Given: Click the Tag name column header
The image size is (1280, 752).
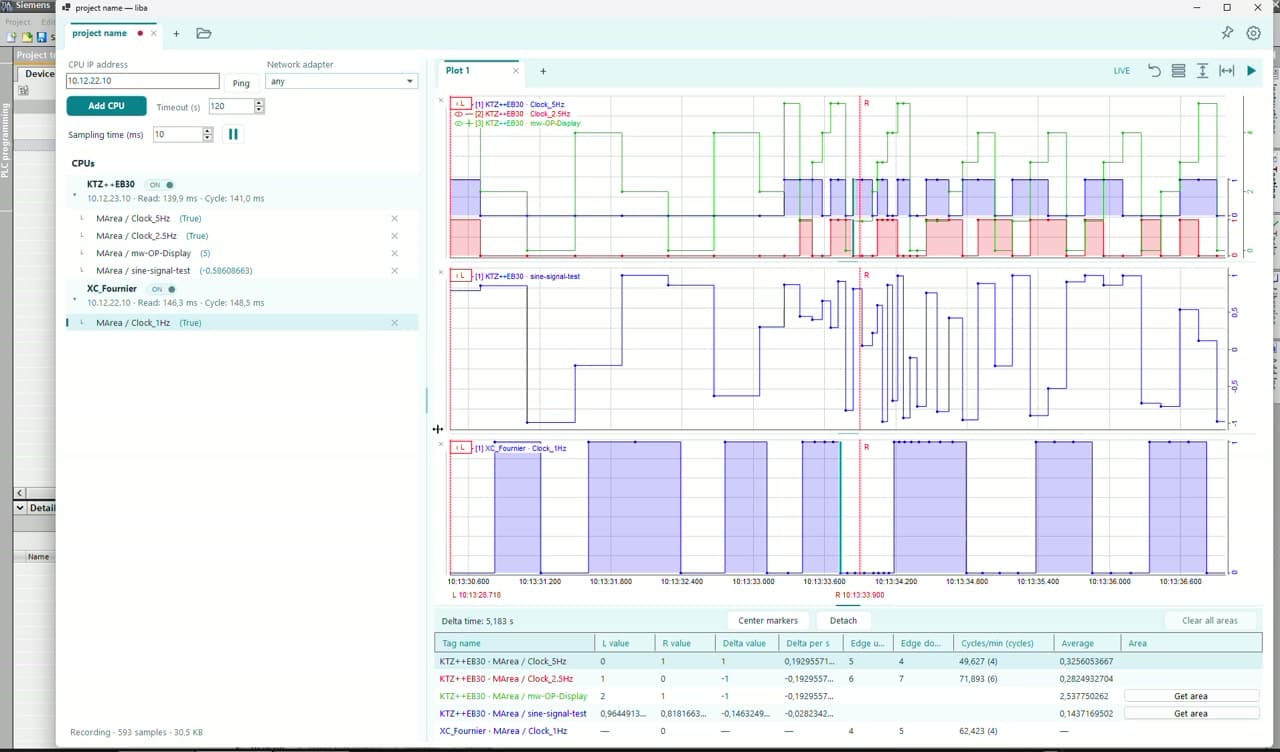Looking at the screenshot, I should pos(514,643).
